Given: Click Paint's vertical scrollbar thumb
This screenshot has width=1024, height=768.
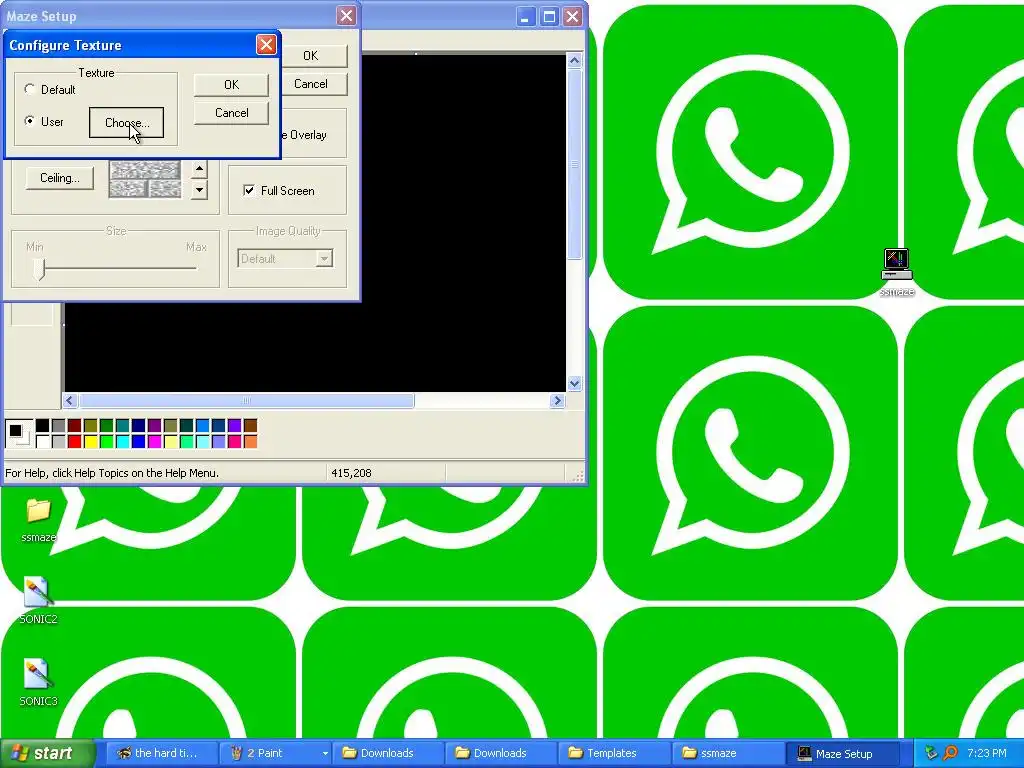Looking at the screenshot, I should (x=575, y=164).
